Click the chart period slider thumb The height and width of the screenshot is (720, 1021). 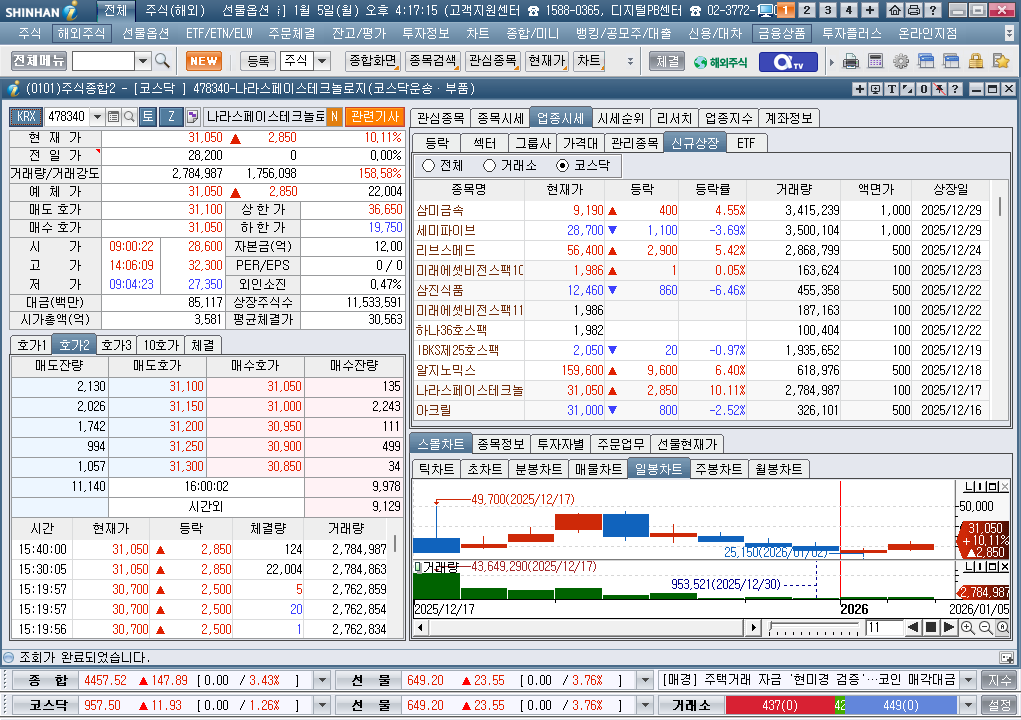(771, 628)
